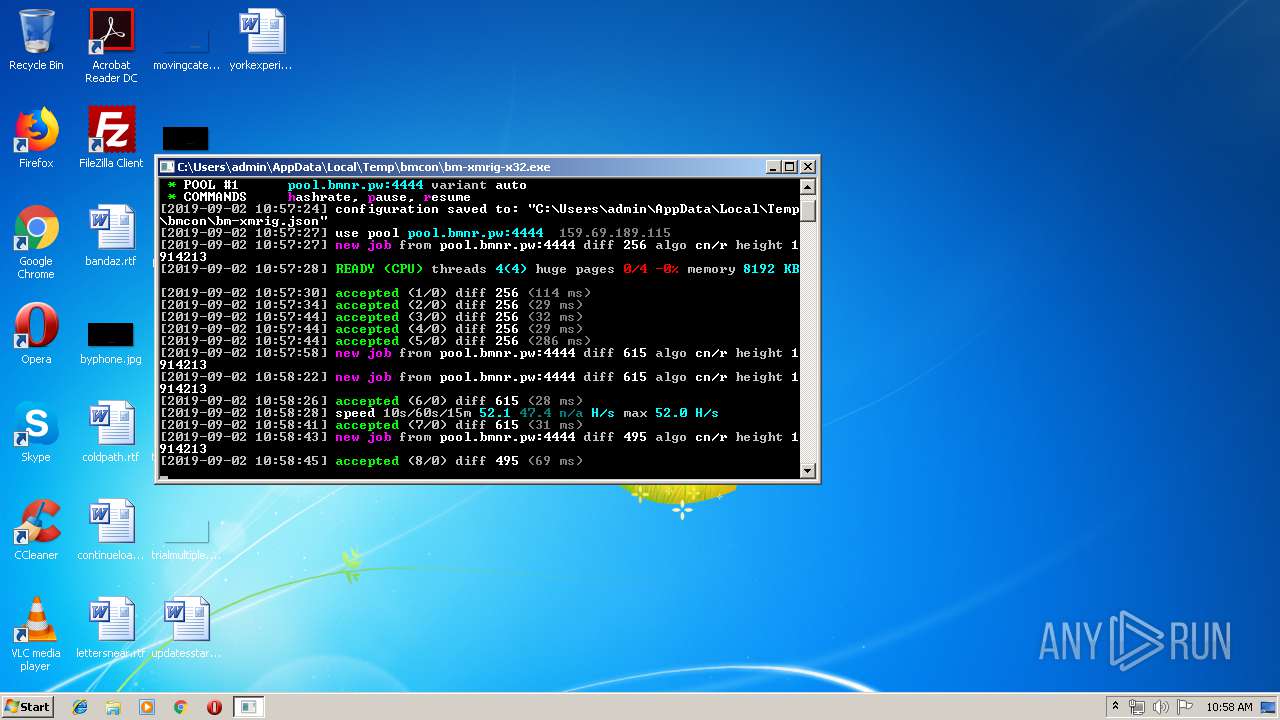Click the 'READY (CPU)' console text
This screenshot has height=720, width=1280.
[379, 269]
